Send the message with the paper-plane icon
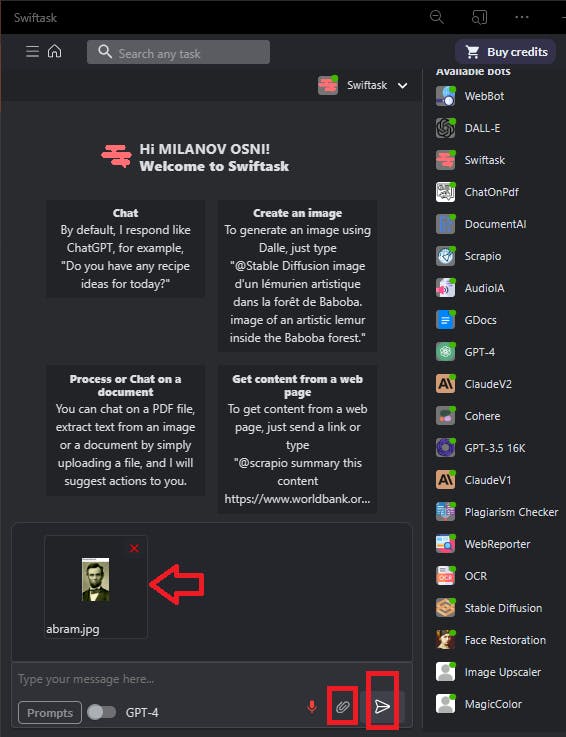Screen dimensions: 566x737 (382, 706)
